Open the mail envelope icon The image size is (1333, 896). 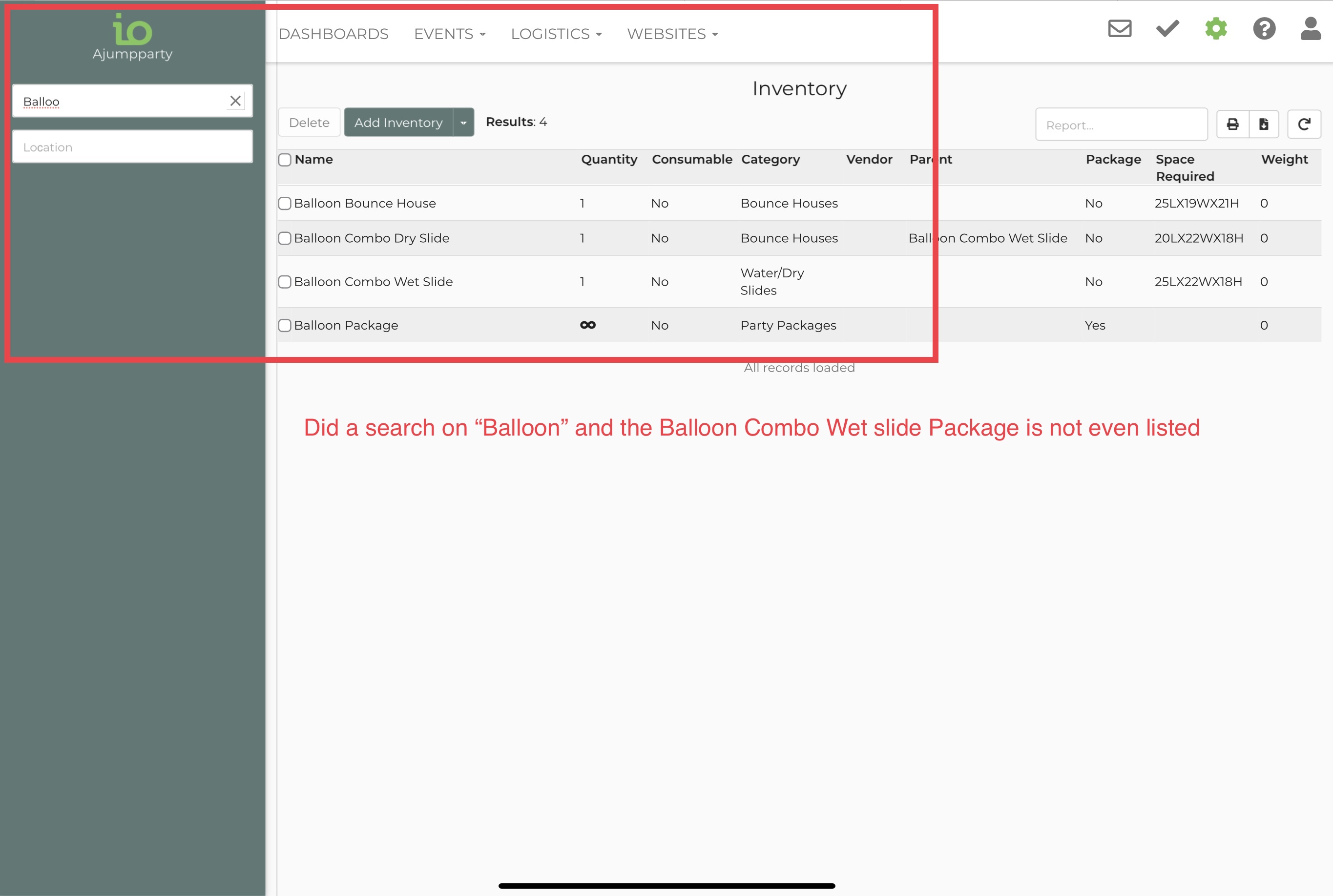[1119, 29]
